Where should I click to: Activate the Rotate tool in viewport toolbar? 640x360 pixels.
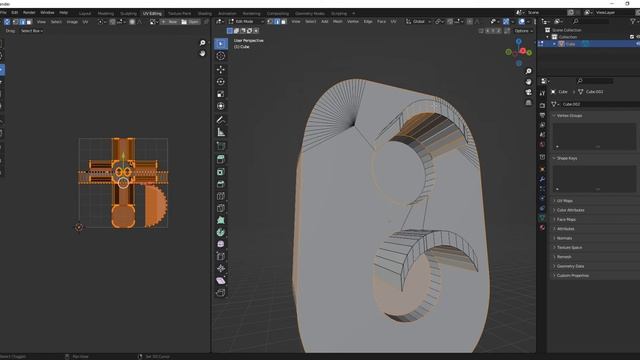click(221, 82)
